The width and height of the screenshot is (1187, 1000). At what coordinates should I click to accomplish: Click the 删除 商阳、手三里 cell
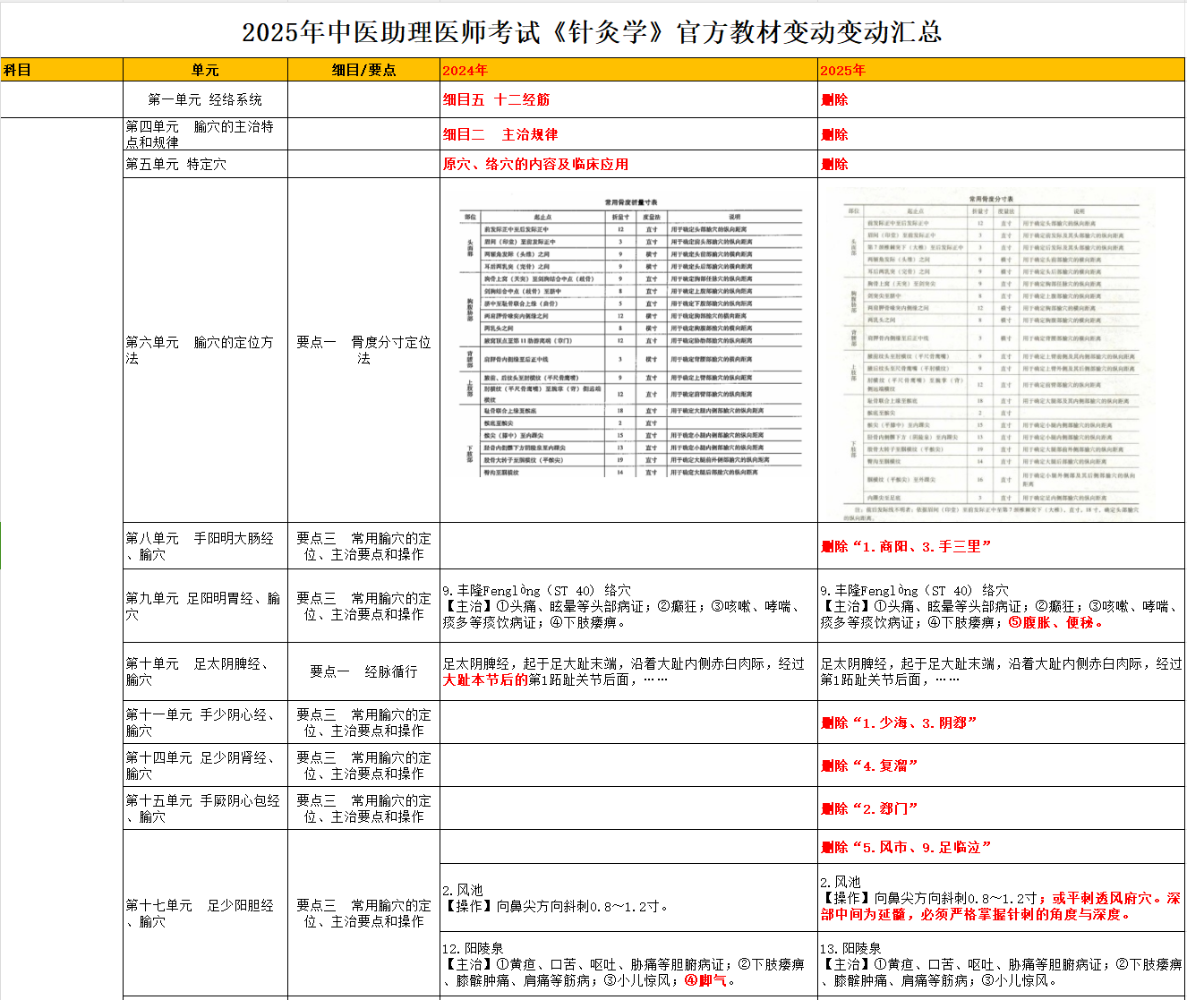point(1001,546)
